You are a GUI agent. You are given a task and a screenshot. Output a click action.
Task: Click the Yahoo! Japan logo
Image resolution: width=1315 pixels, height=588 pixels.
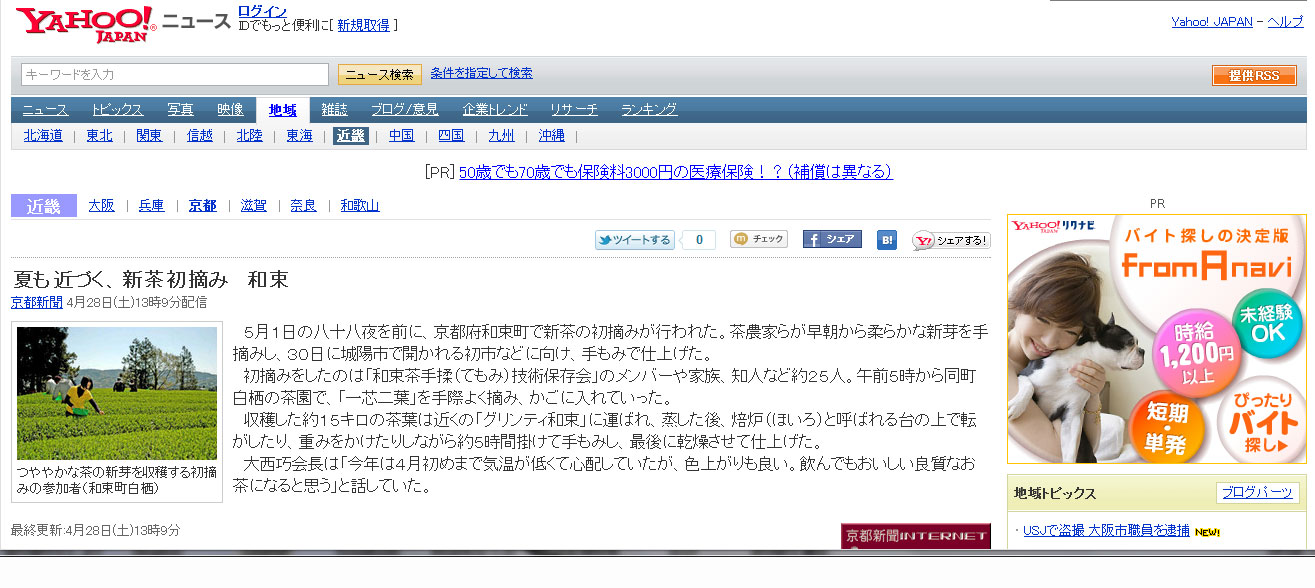pyautogui.click(x=86, y=24)
